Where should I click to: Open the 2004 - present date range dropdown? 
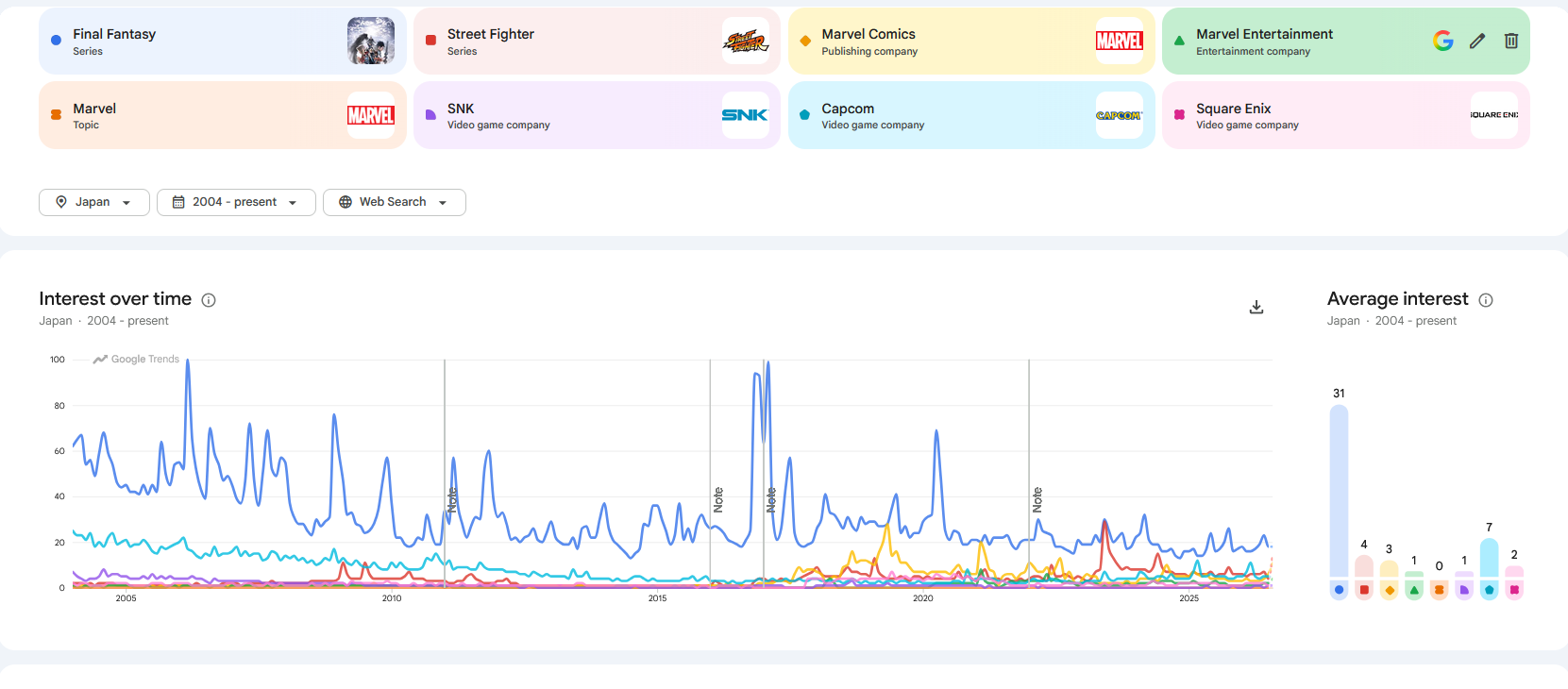coord(236,202)
